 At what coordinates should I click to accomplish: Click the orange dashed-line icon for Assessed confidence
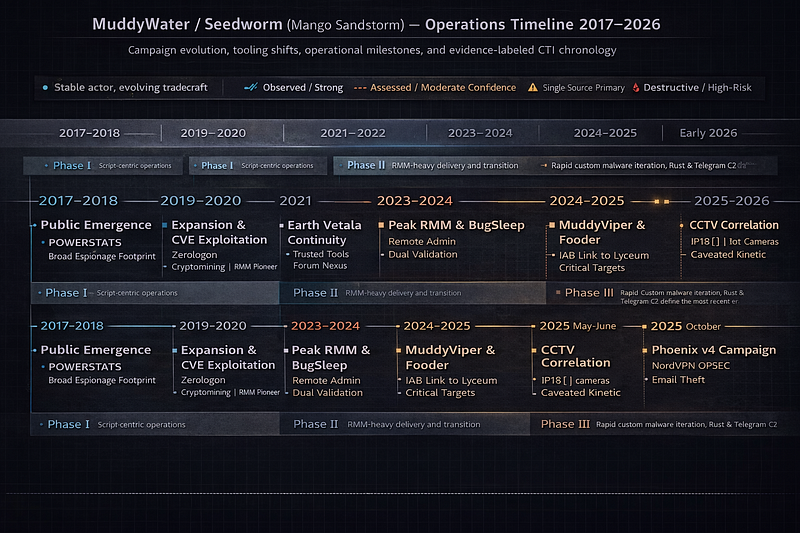pos(360,88)
